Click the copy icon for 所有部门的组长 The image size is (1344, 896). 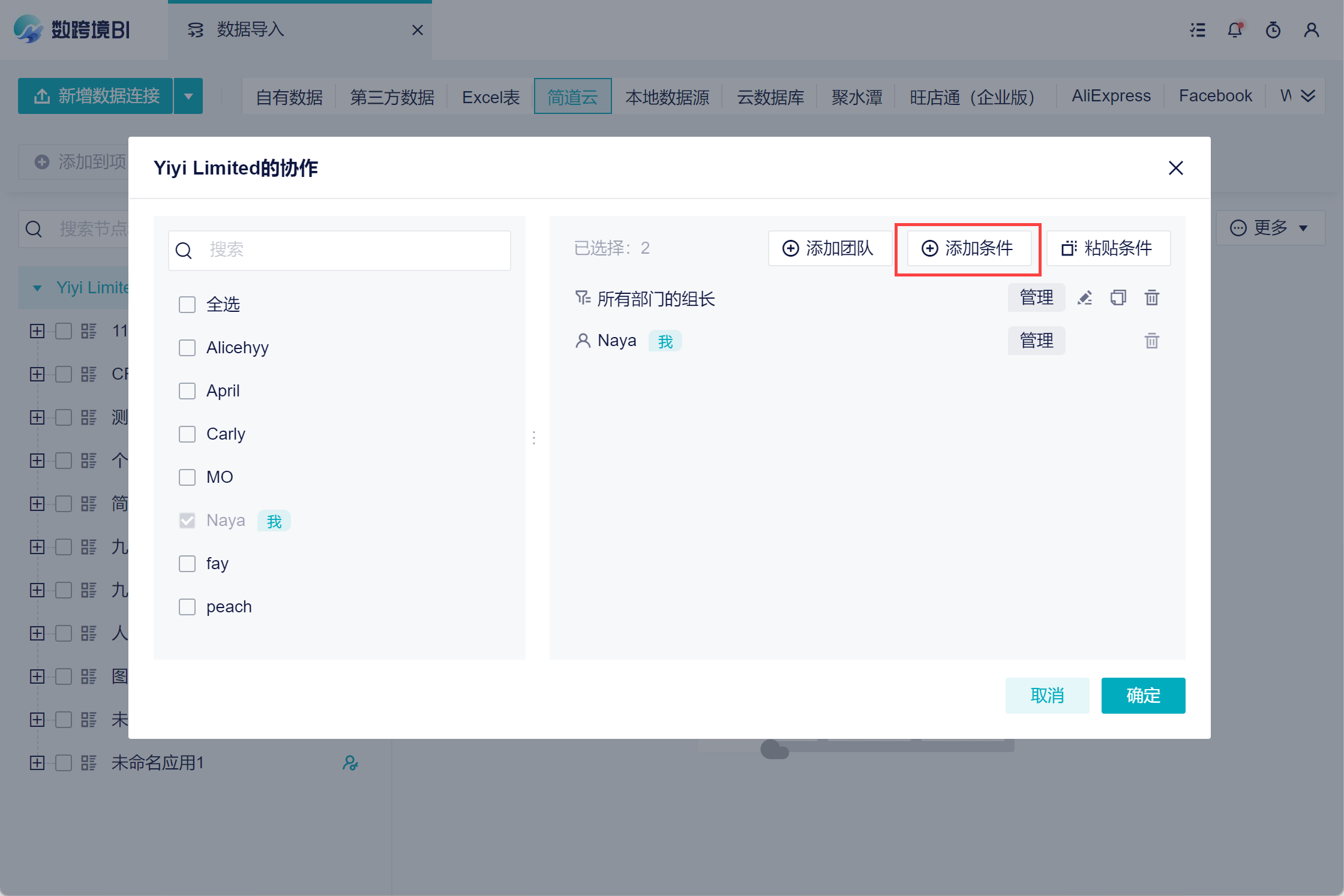(x=1118, y=297)
